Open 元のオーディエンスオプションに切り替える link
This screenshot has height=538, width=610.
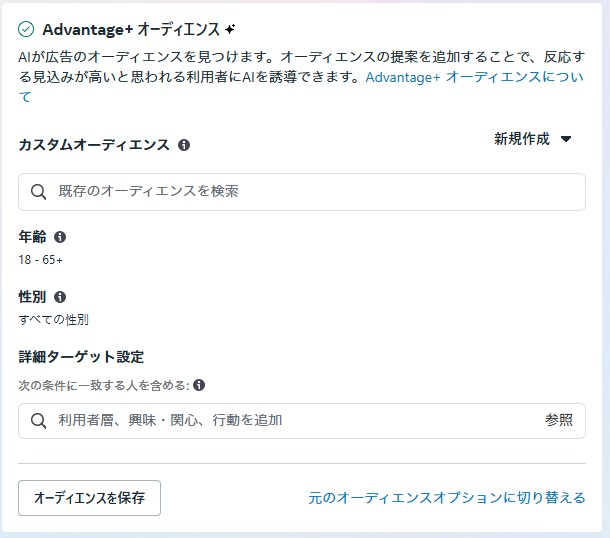pos(447,497)
